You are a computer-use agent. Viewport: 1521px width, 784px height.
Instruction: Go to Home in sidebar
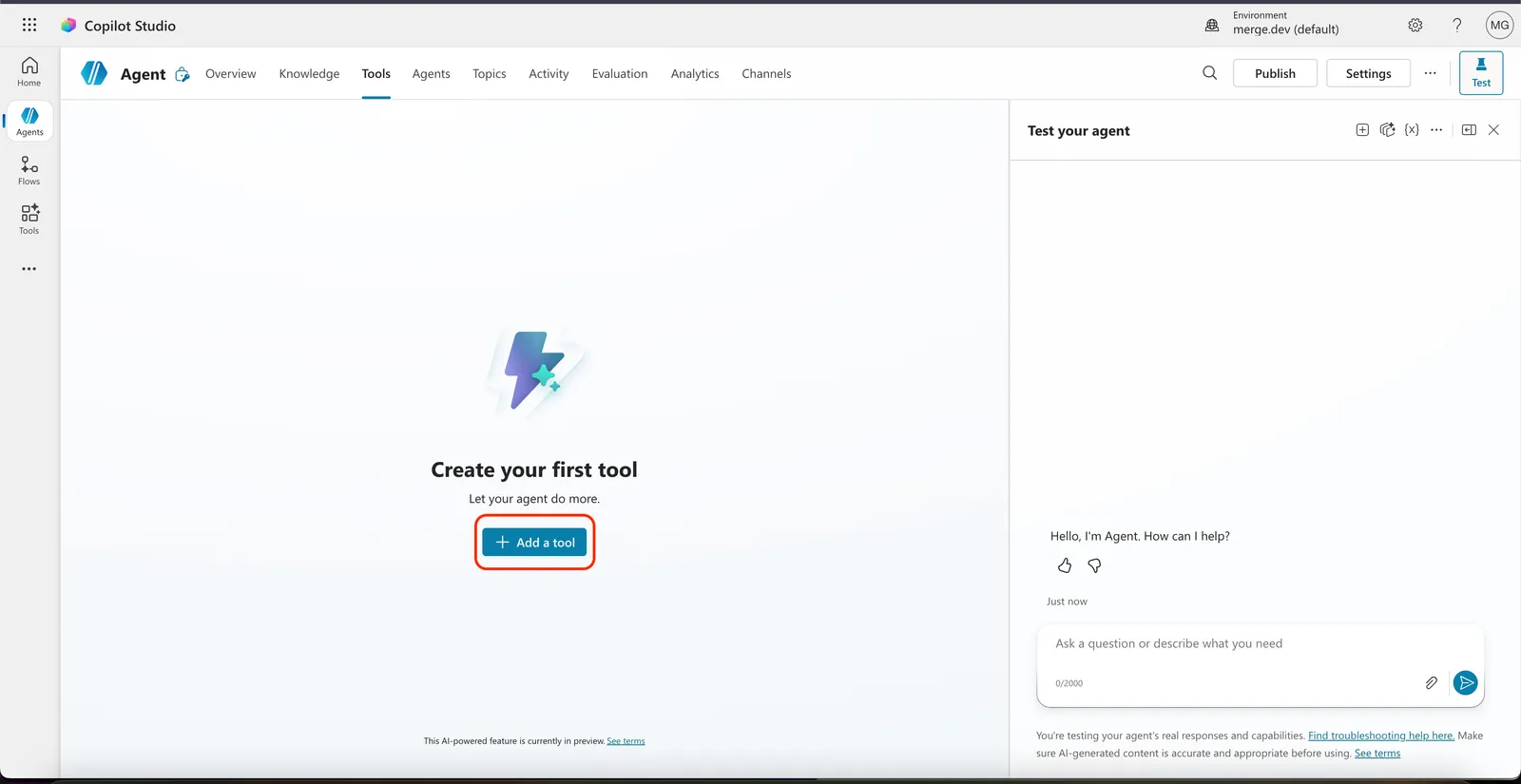click(x=29, y=72)
